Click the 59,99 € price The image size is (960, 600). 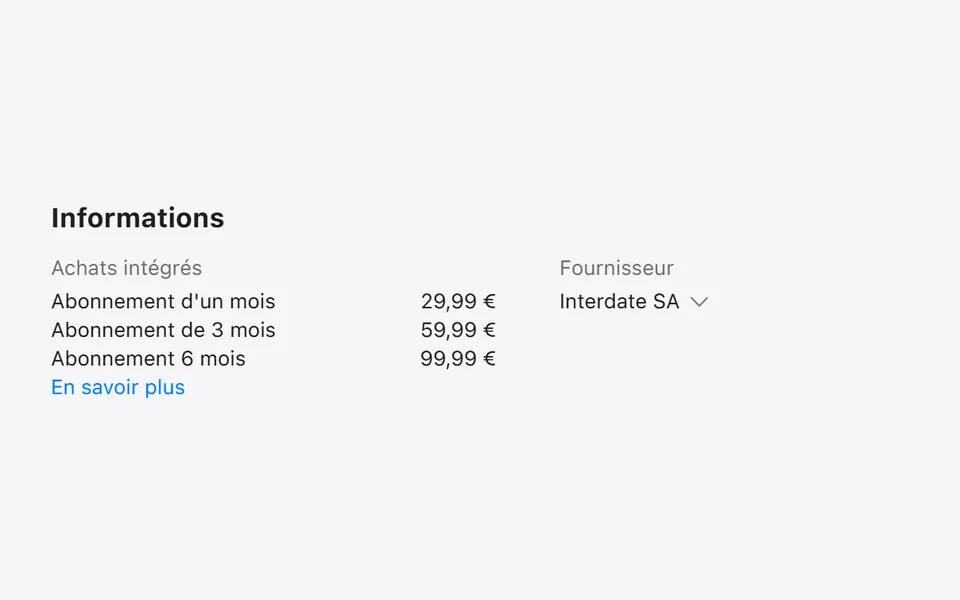click(x=458, y=330)
